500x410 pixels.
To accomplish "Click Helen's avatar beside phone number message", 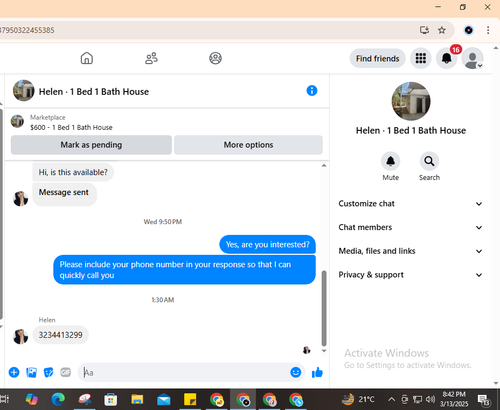I will pos(20,336).
